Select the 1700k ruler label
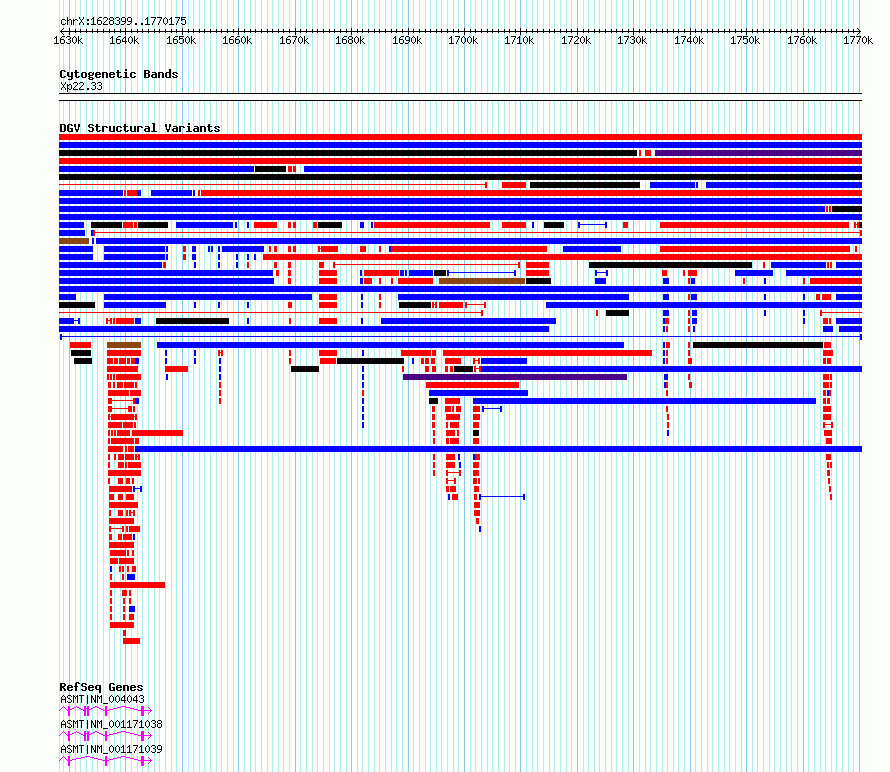This screenshot has width=890, height=772. point(463,40)
